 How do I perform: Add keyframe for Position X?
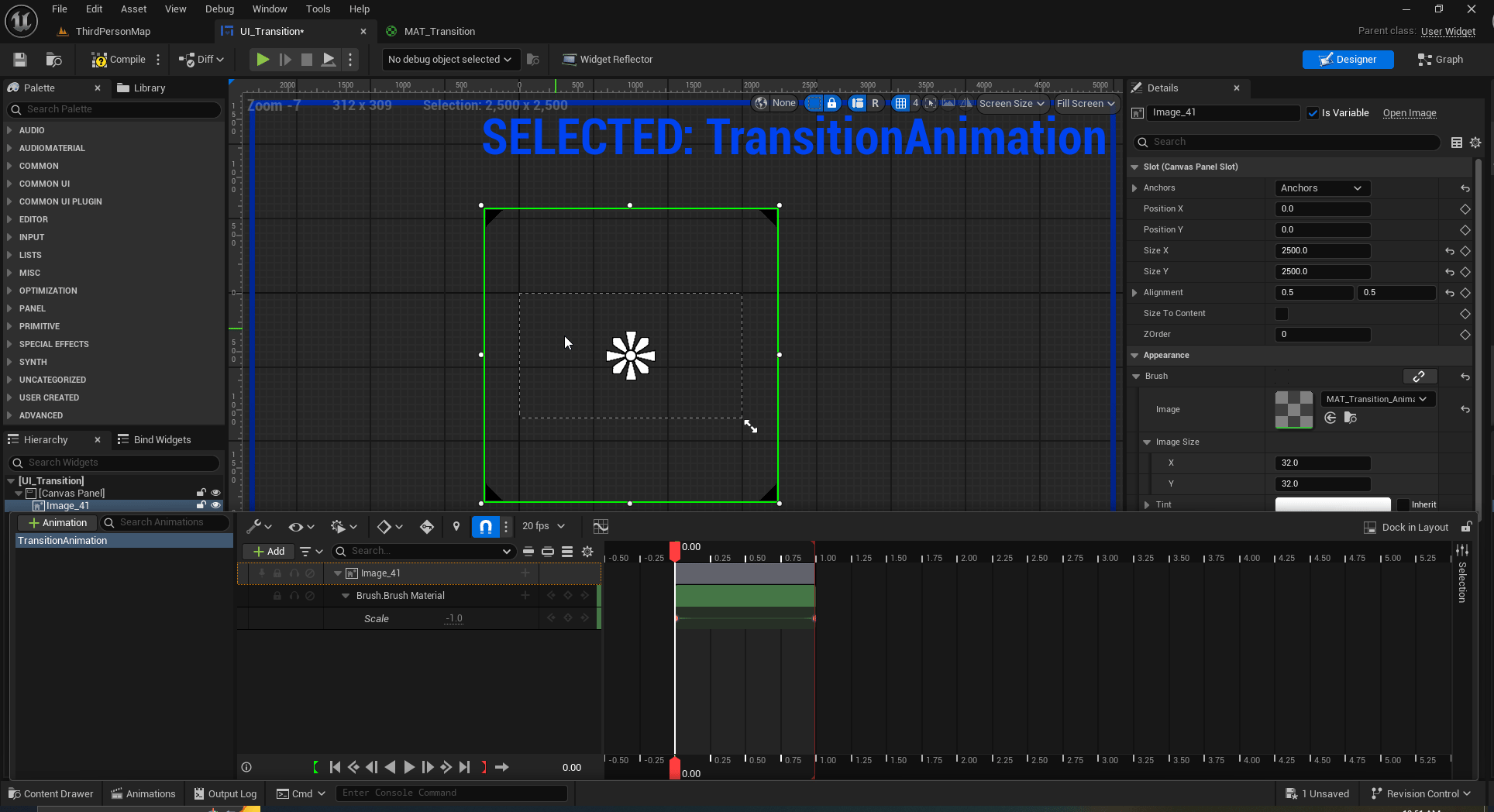point(1465,209)
